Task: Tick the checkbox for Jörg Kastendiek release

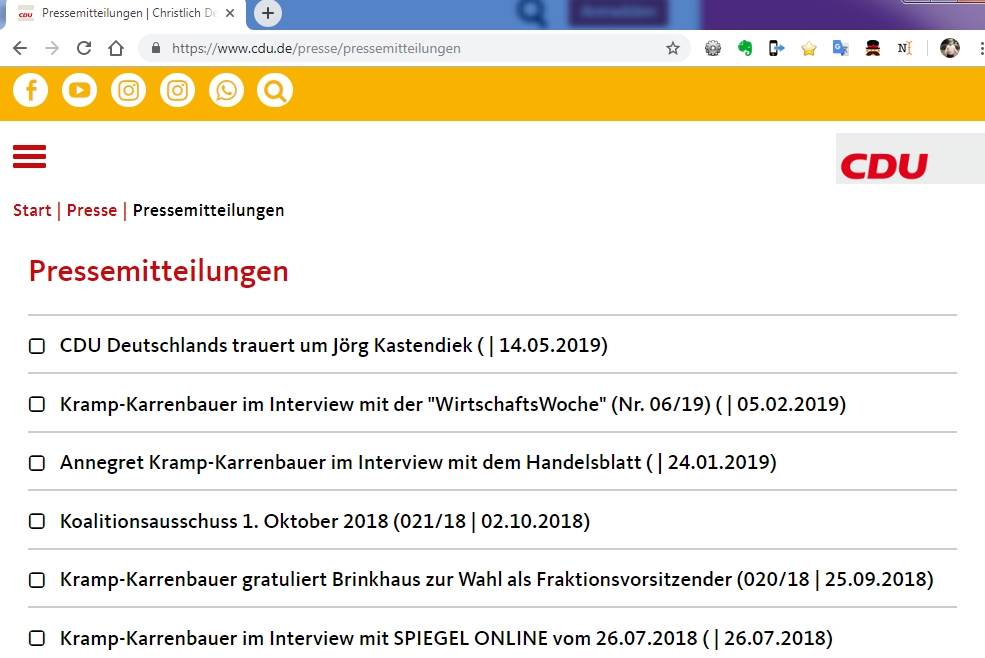Action: click(37, 346)
